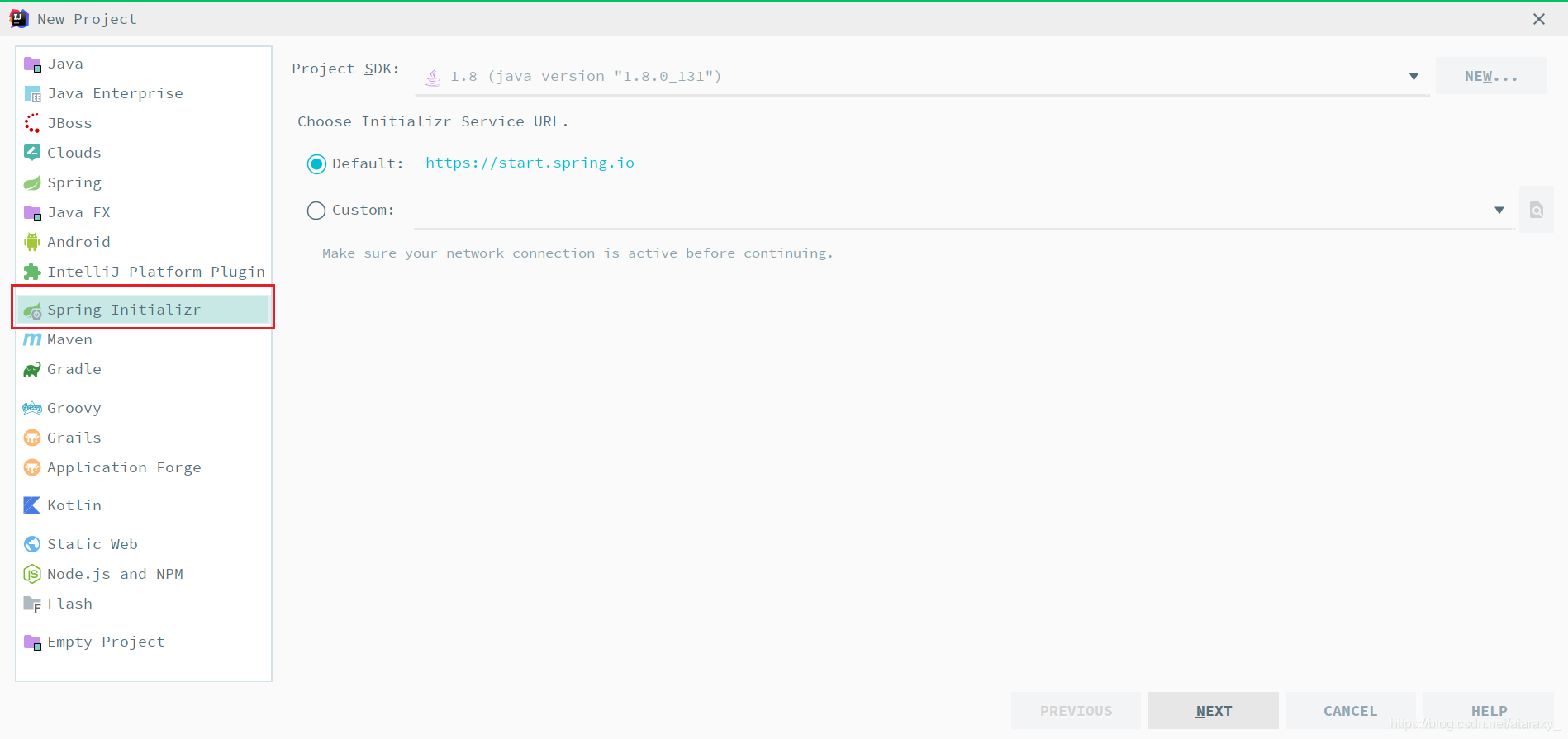Select 'Node.js and NPM' entry
The width and height of the screenshot is (1568, 739).
[144, 574]
